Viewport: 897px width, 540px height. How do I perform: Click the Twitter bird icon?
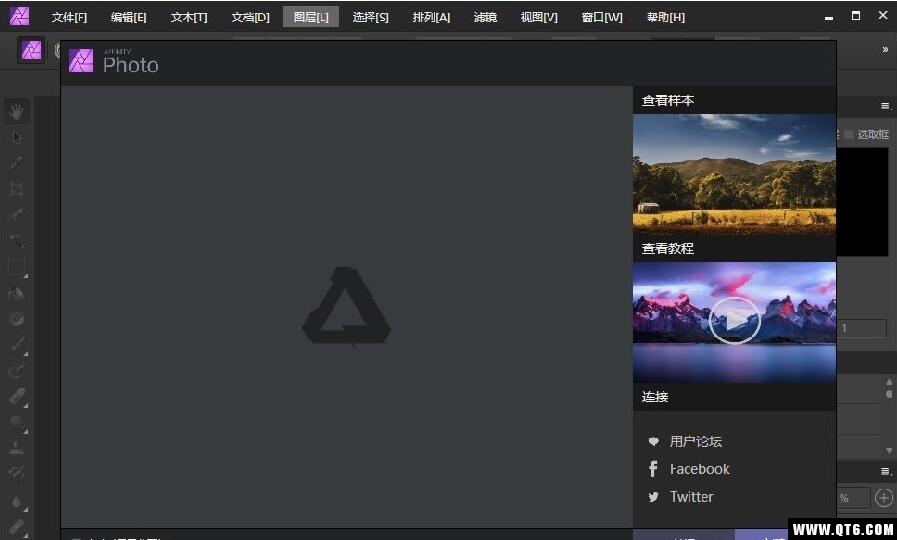coord(653,497)
